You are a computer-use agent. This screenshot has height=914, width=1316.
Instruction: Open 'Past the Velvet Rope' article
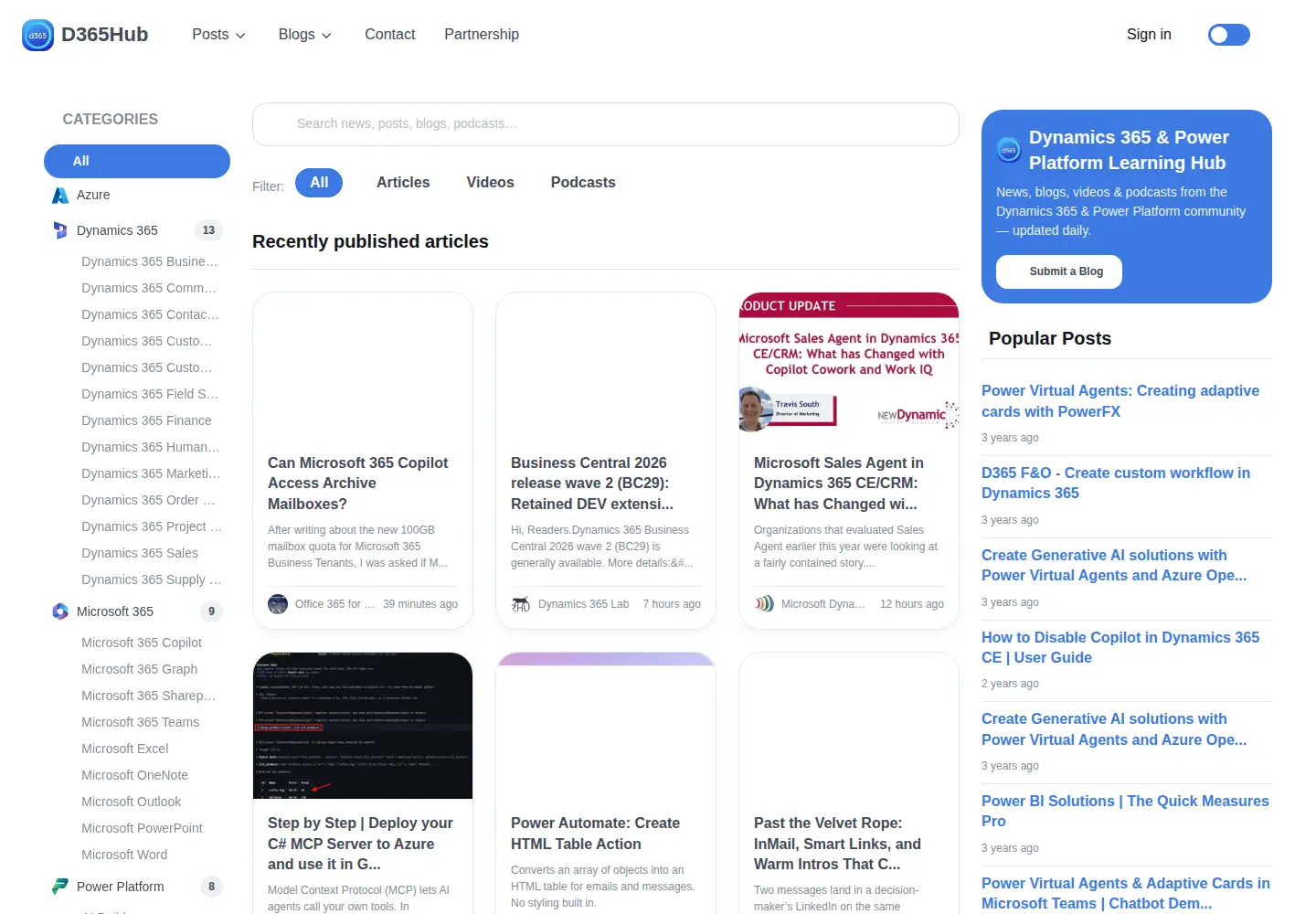click(837, 844)
